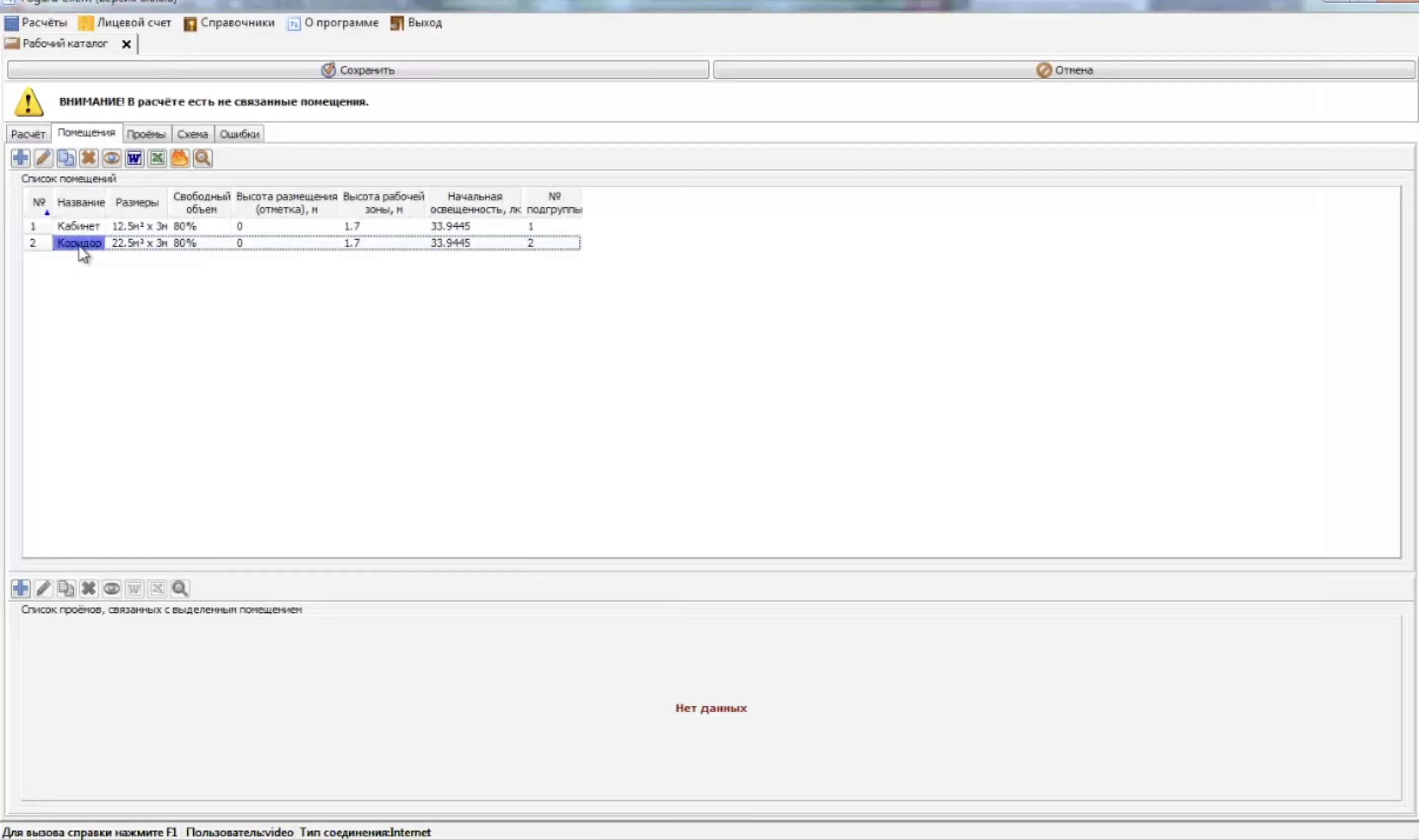Edit the selected room with the pencil icon

point(43,158)
